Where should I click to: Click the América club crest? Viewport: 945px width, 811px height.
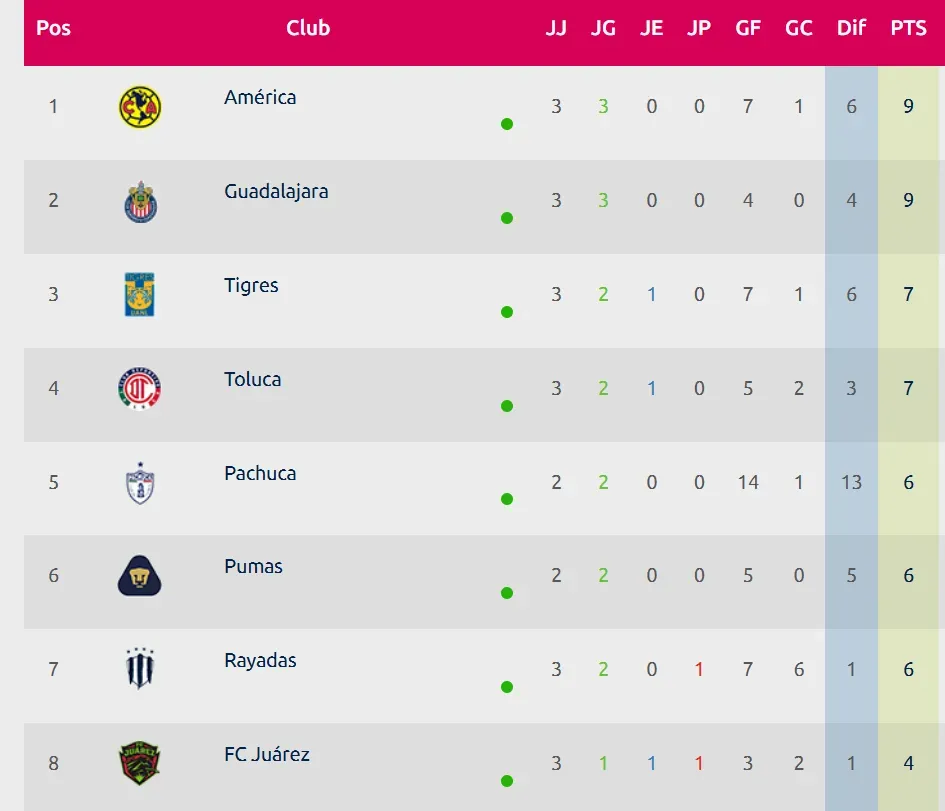(x=140, y=107)
